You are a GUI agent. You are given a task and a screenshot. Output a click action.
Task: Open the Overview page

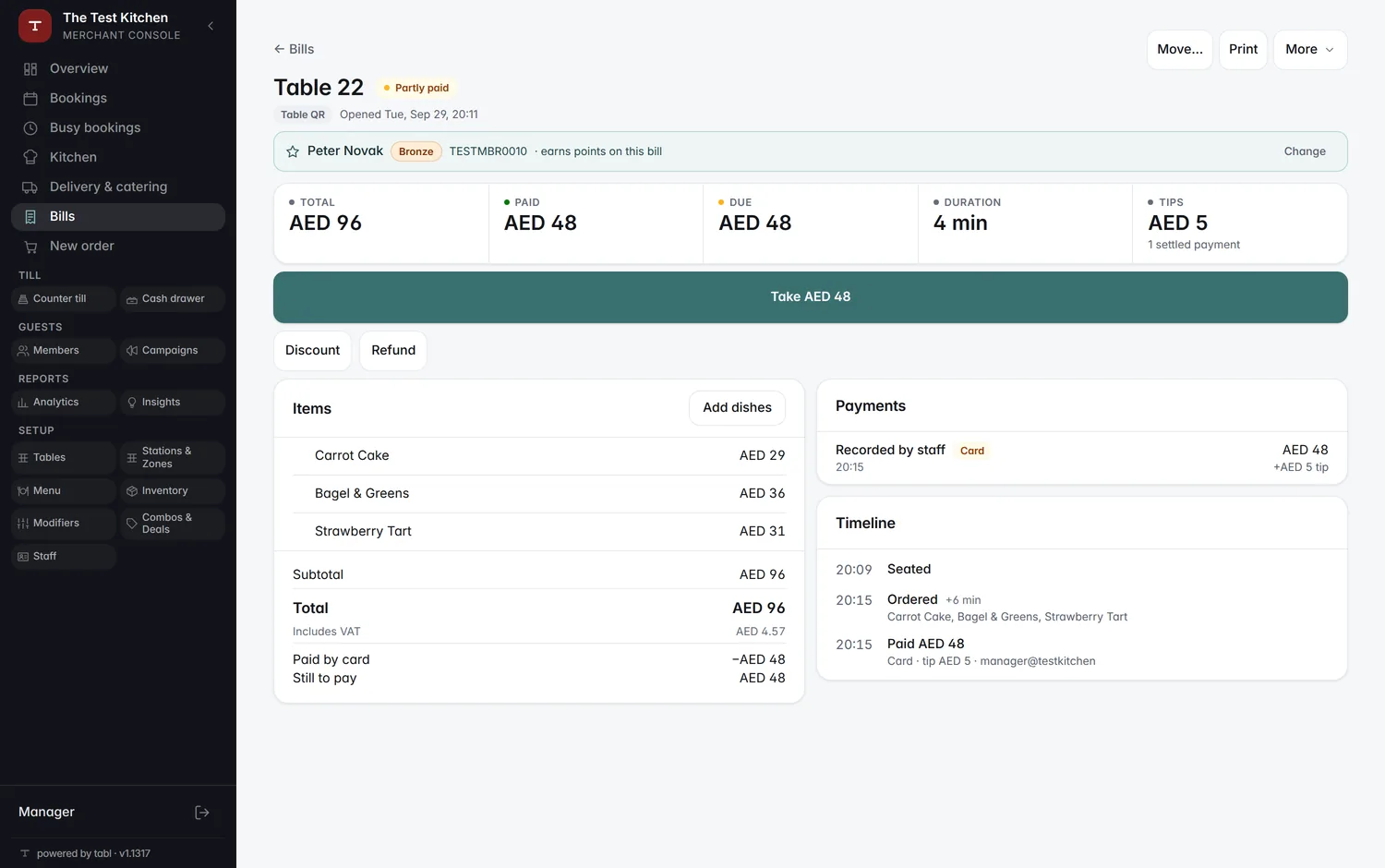tap(118, 68)
